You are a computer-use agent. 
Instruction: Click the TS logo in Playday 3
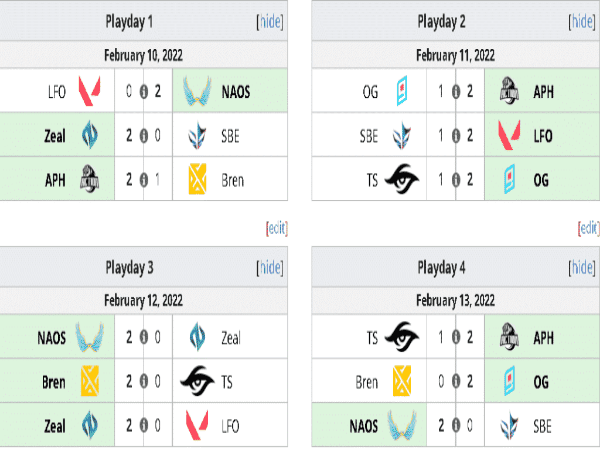click(x=200, y=380)
